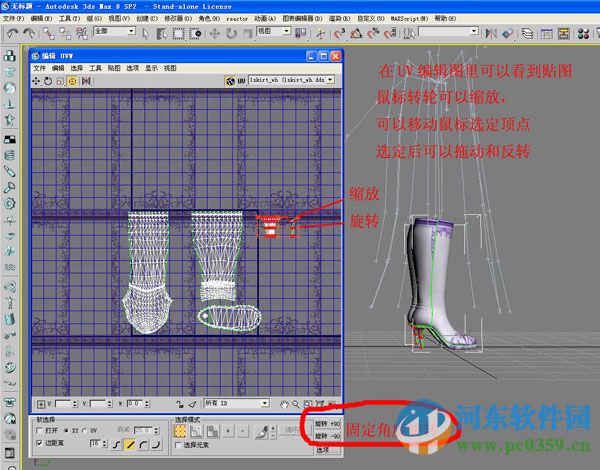
Task: Enable the soft selection 打开 checkbox
Action: [39, 431]
